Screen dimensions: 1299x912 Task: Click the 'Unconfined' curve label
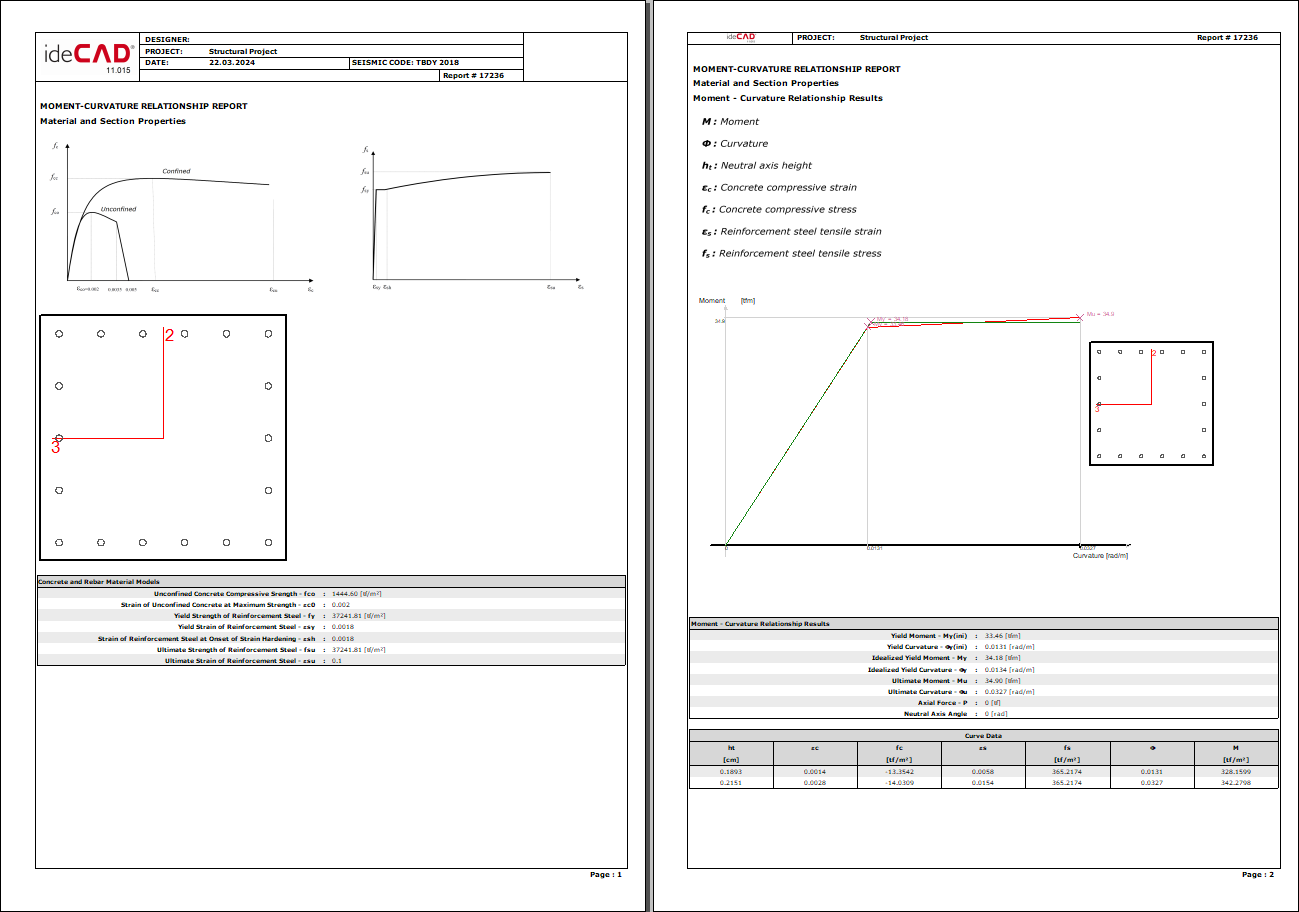click(x=118, y=209)
